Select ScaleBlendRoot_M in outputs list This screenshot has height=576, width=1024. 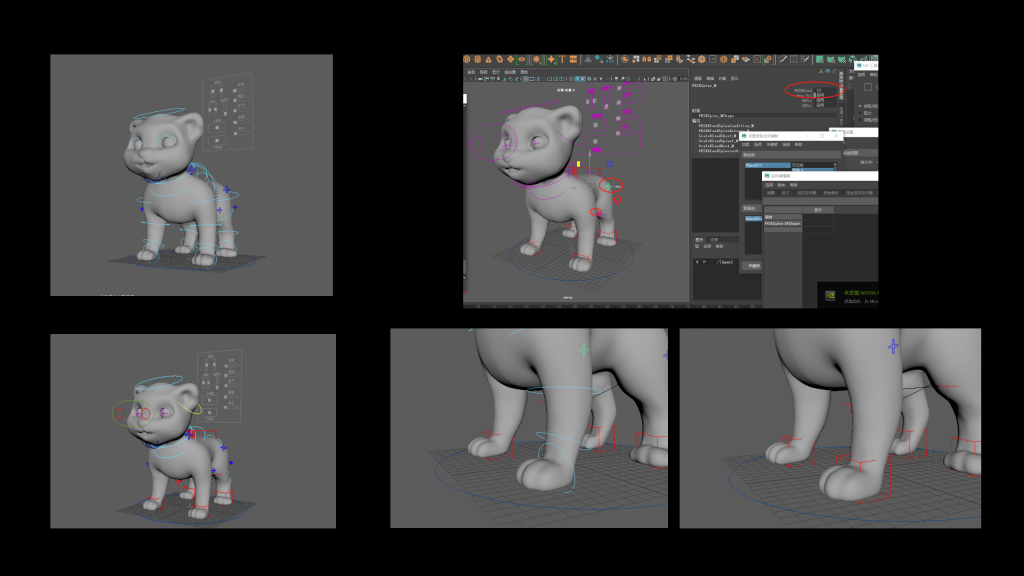716,146
